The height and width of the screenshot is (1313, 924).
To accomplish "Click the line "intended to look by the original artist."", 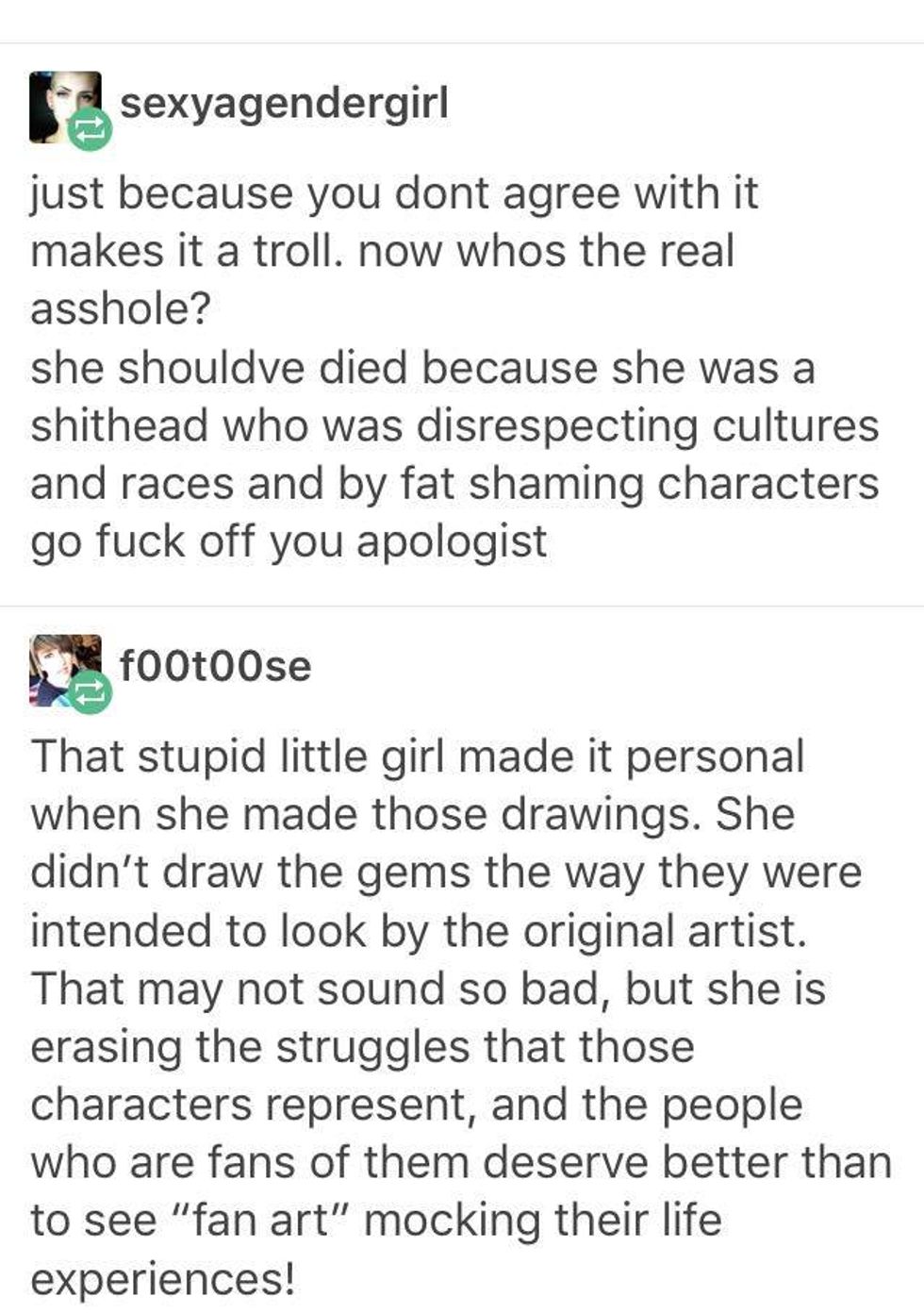I will pos(420,931).
